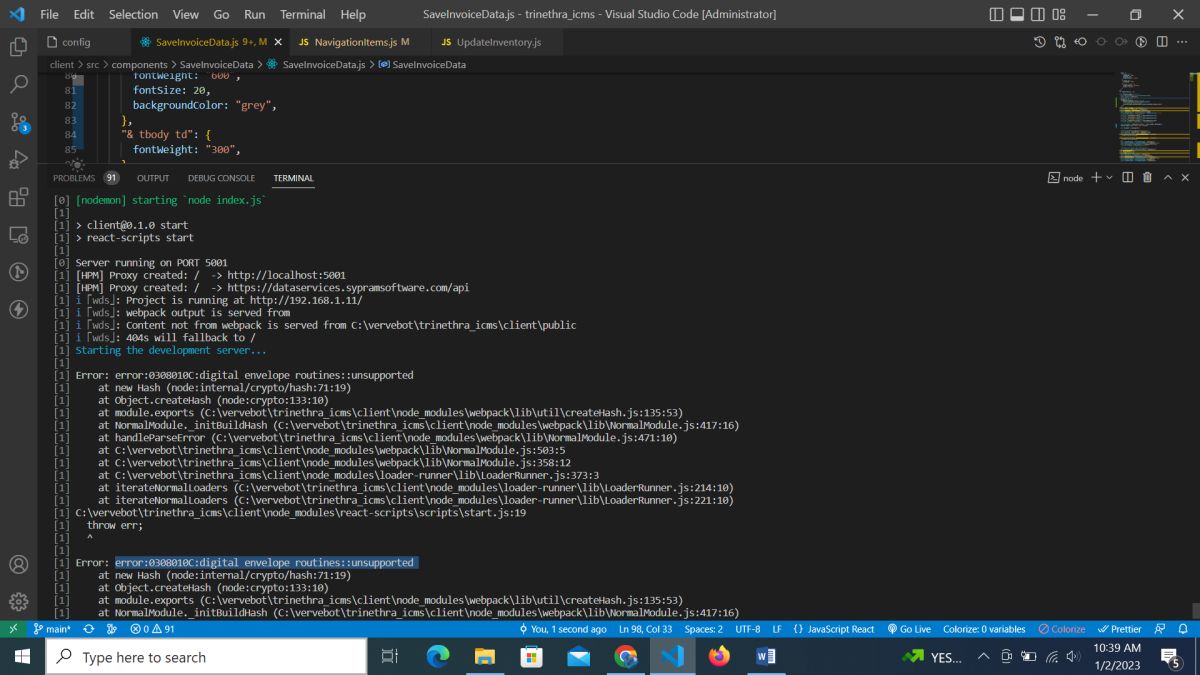This screenshot has width=1200, height=675.
Task: Change UTF-8 file encoding
Action: tap(748, 629)
